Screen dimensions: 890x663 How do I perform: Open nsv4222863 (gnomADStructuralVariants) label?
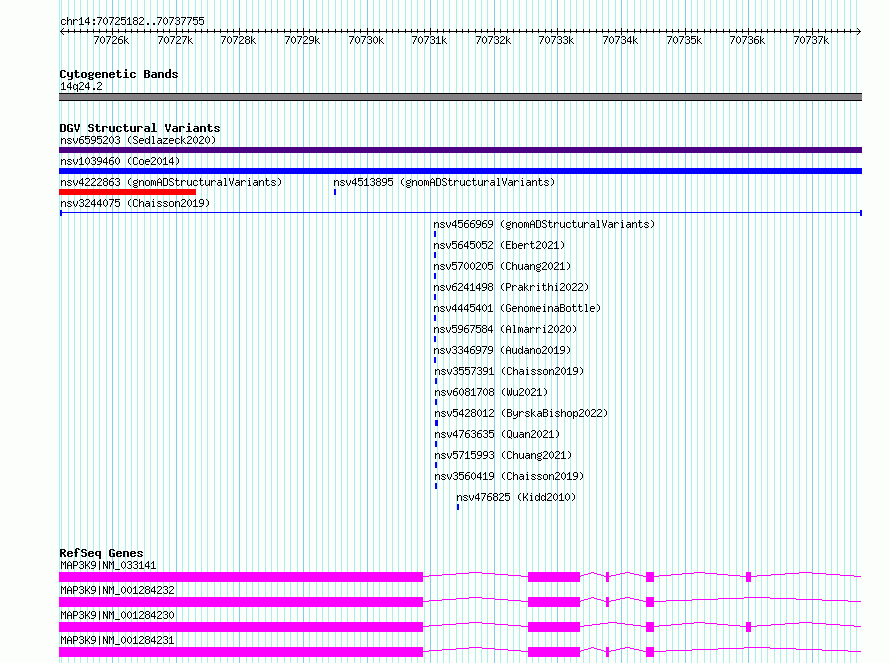[171, 182]
